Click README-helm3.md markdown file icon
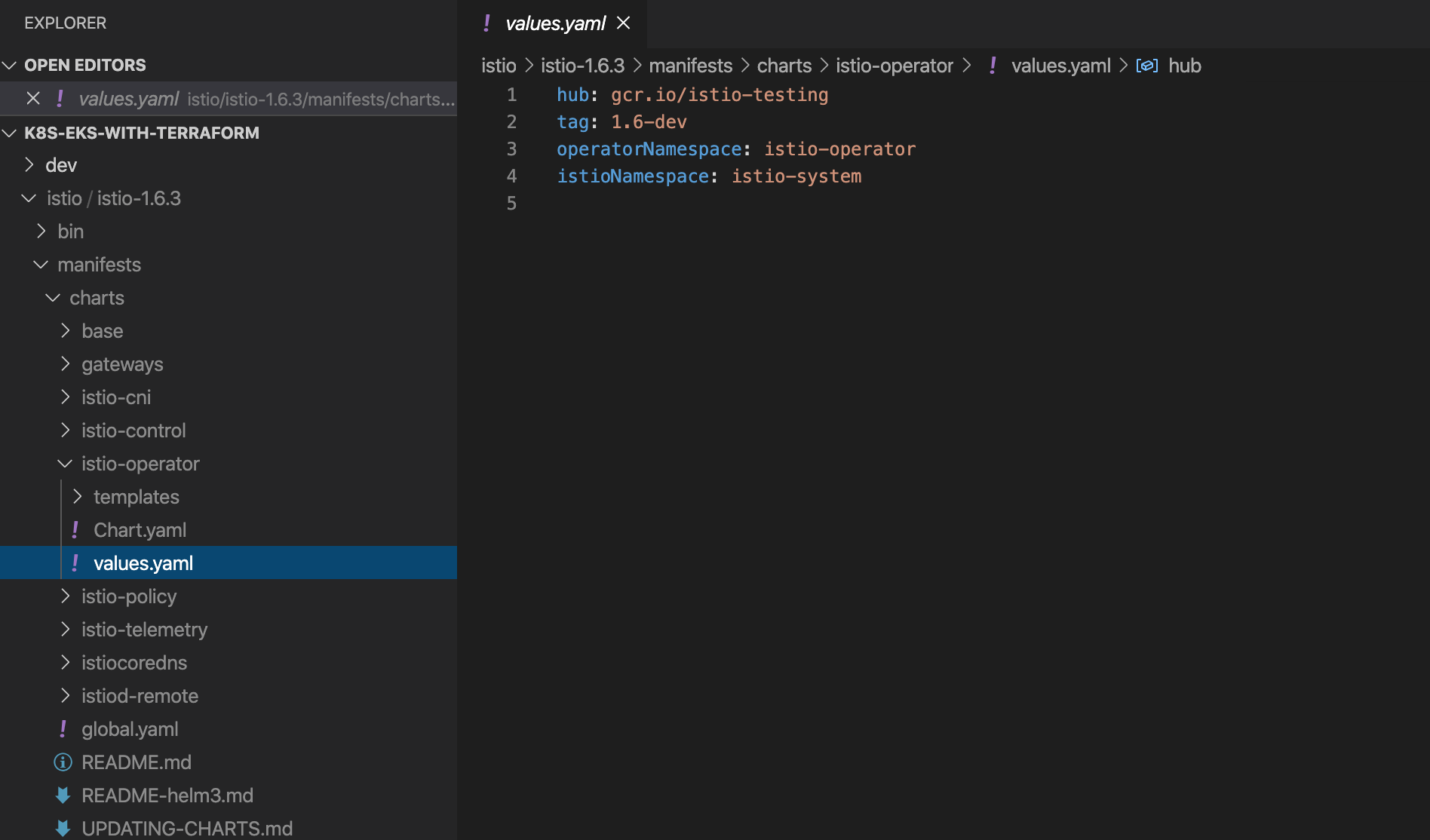Viewport: 1430px width, 840px height. click(63, 796)
